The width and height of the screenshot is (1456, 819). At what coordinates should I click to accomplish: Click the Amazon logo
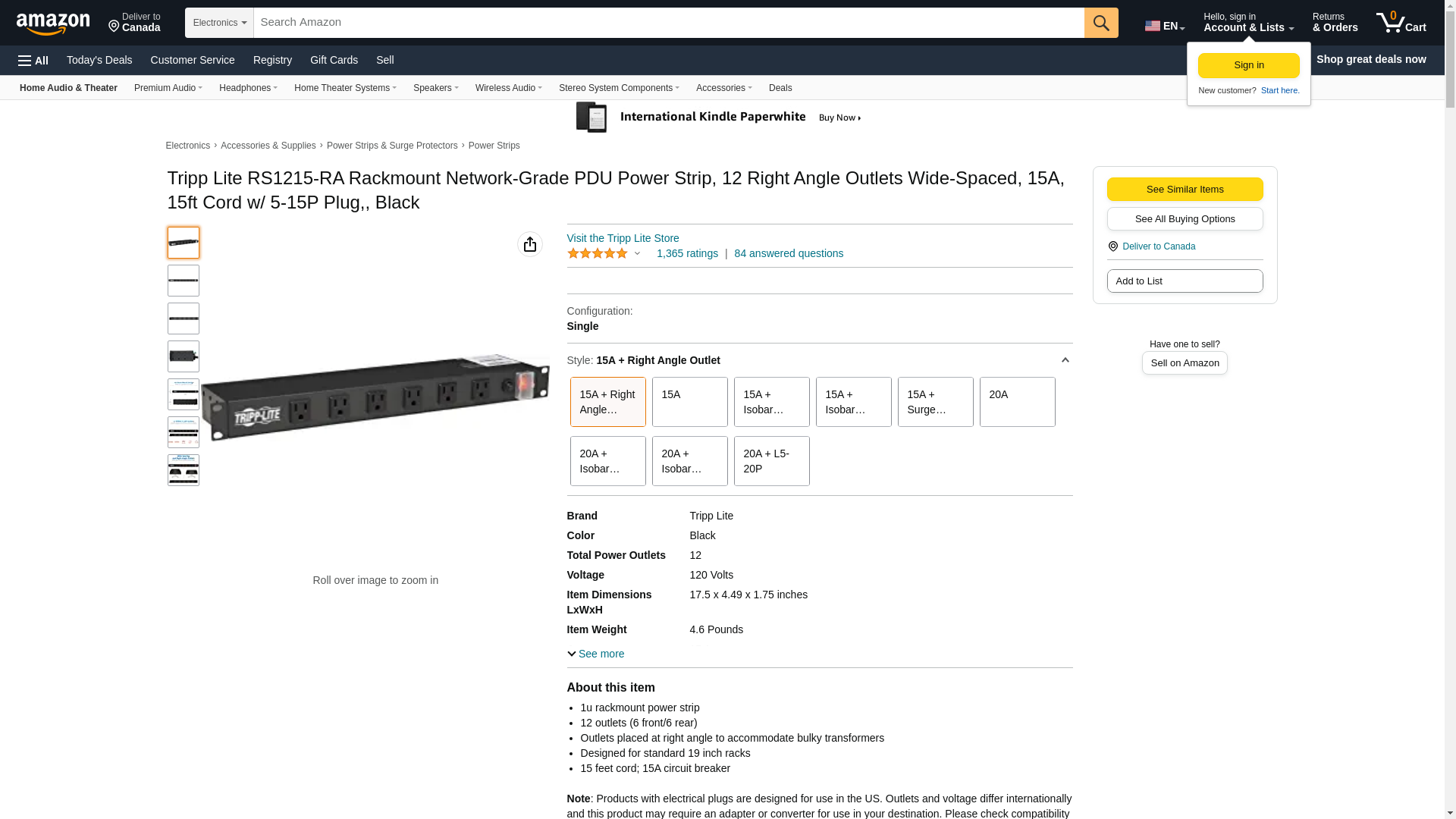53,24
